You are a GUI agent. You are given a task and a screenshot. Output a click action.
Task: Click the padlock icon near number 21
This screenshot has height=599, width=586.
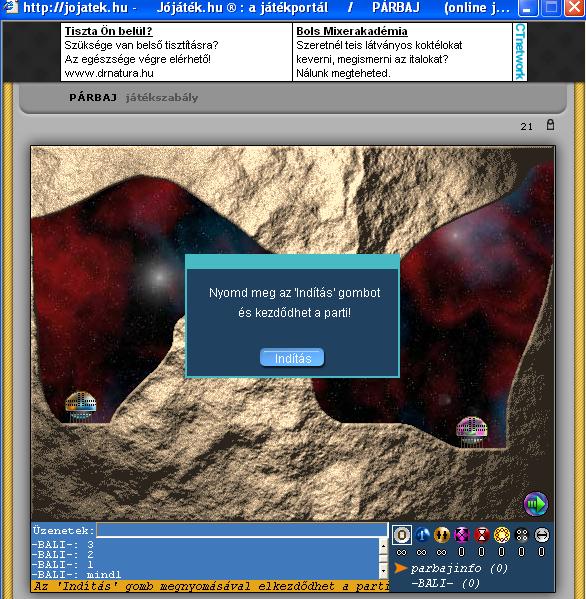pyautogui.click(x=550, y=125)
